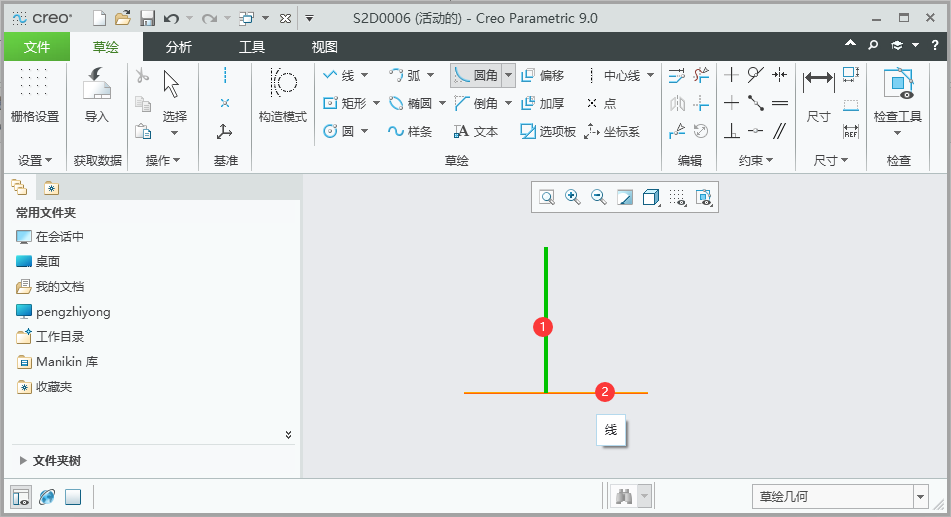Click the close window icon in quick access toolbar
The image size is (951, 517).
tap(285, 19)
